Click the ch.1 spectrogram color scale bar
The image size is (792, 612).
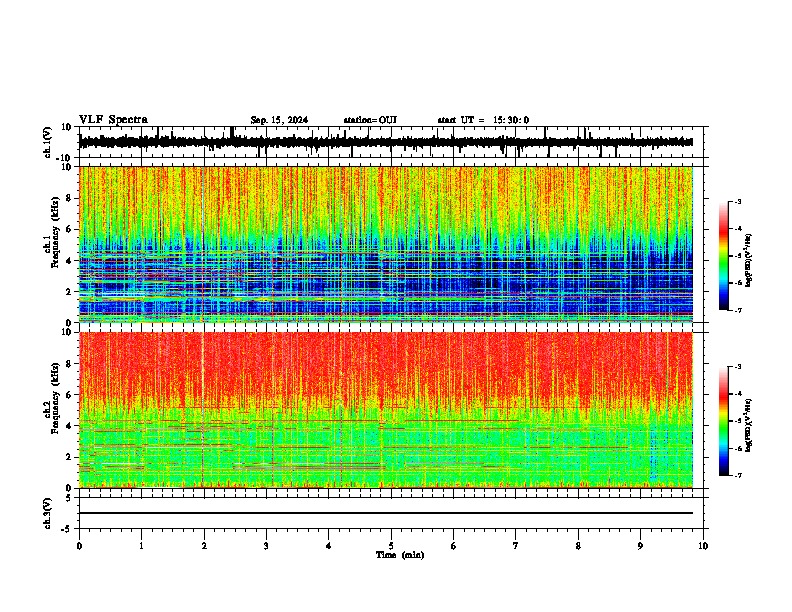point(724,256)
